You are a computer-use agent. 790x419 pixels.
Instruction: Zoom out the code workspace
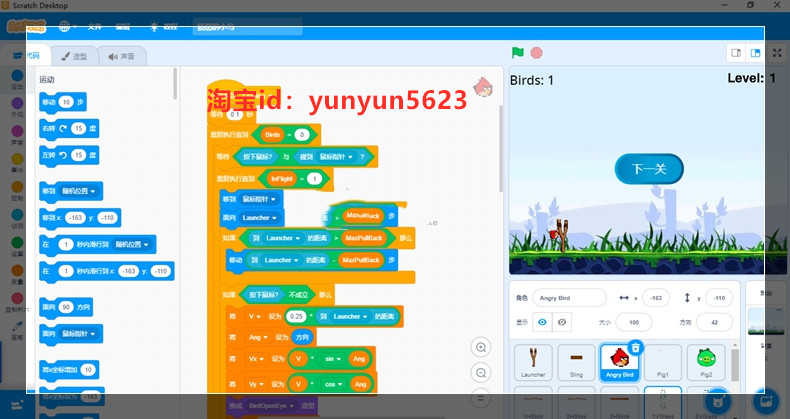(481, 373)
